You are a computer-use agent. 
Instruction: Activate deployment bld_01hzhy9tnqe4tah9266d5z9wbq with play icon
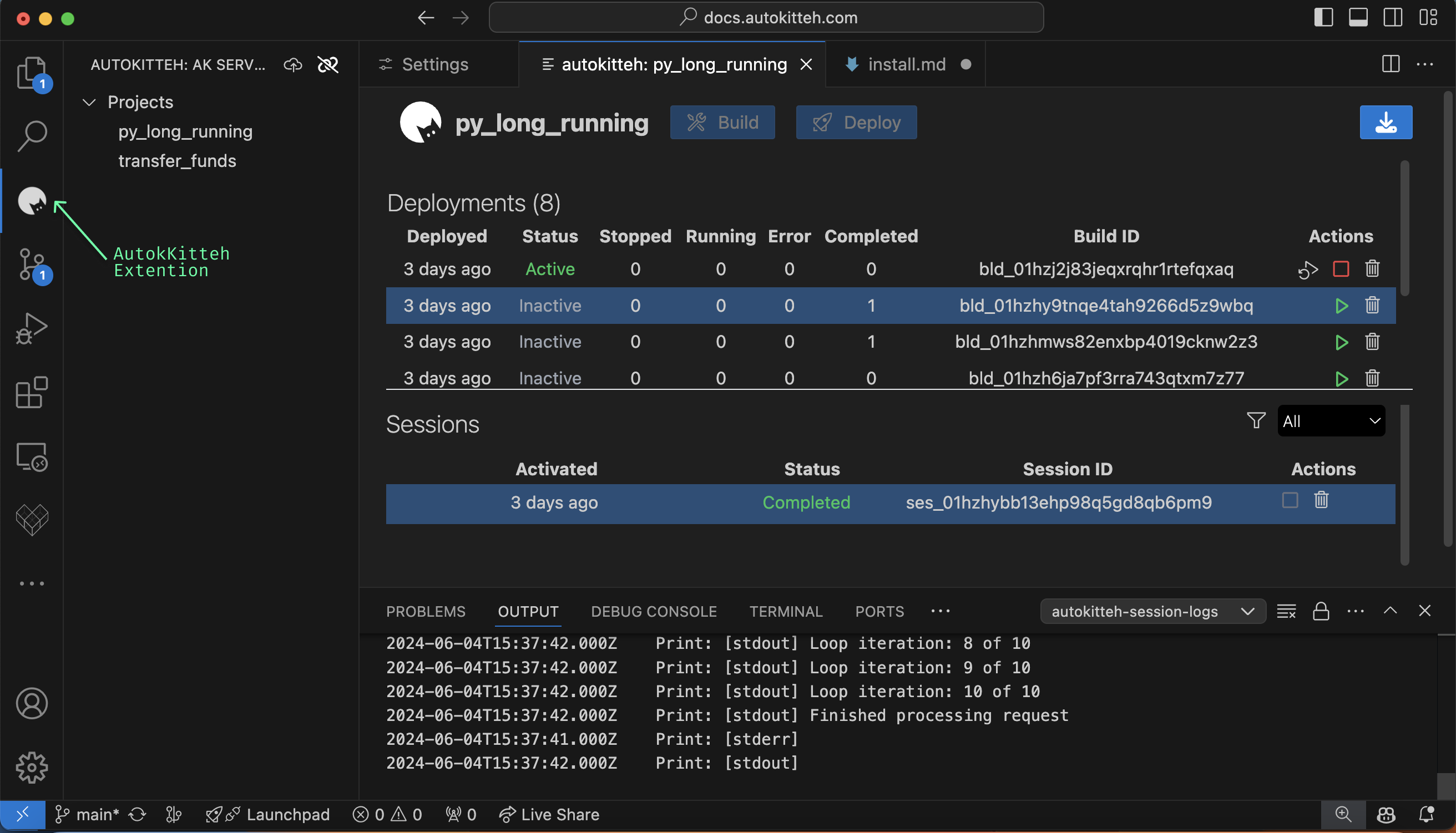(1341, 306)
